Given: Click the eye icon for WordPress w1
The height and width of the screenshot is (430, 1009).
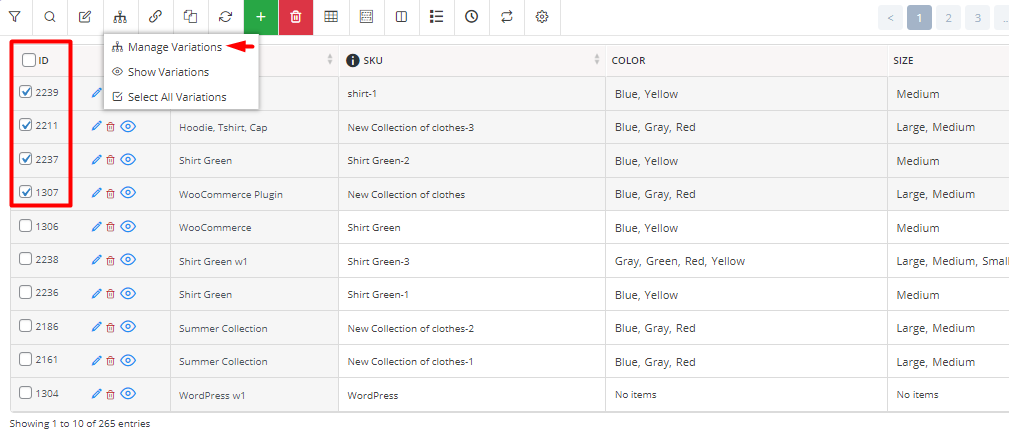Looking at the screenshot, I should (128, 393).
